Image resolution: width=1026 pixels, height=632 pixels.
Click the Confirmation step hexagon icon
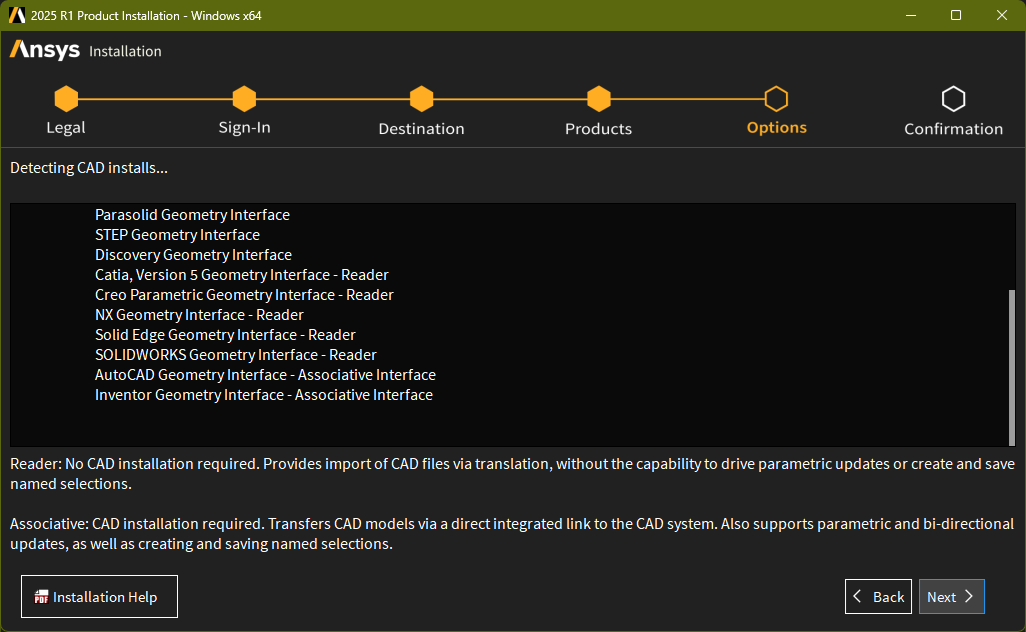click(953, 99)
